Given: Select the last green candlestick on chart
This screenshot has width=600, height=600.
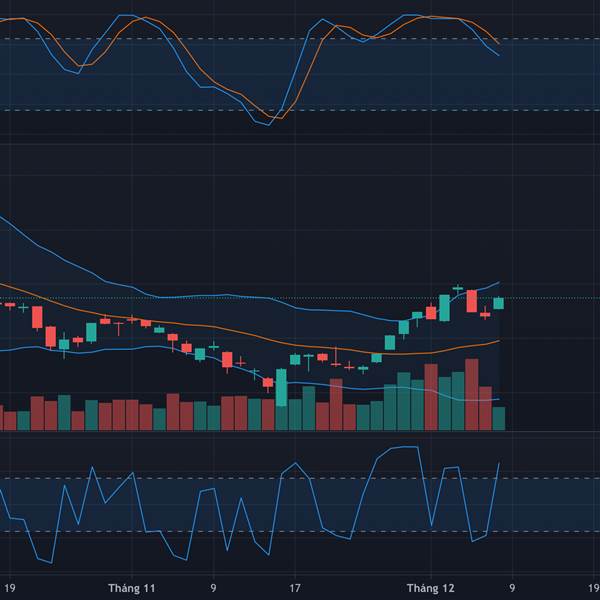Looking at the screenshot, I should pos(499,303).
